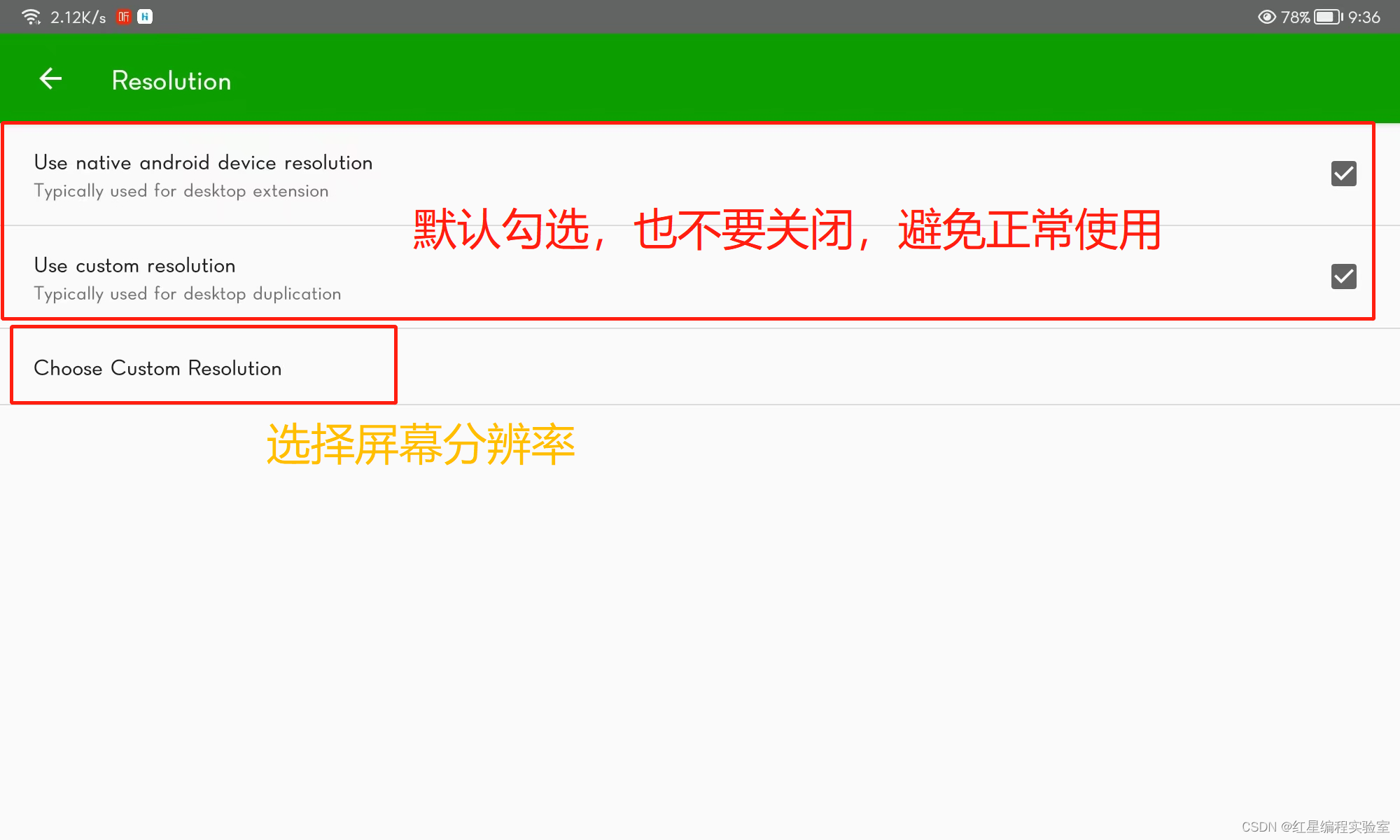Tap 'Typically used for desktop extension' subtitle
Viewport: 1400px width, 840px height.
coord(181,191)
